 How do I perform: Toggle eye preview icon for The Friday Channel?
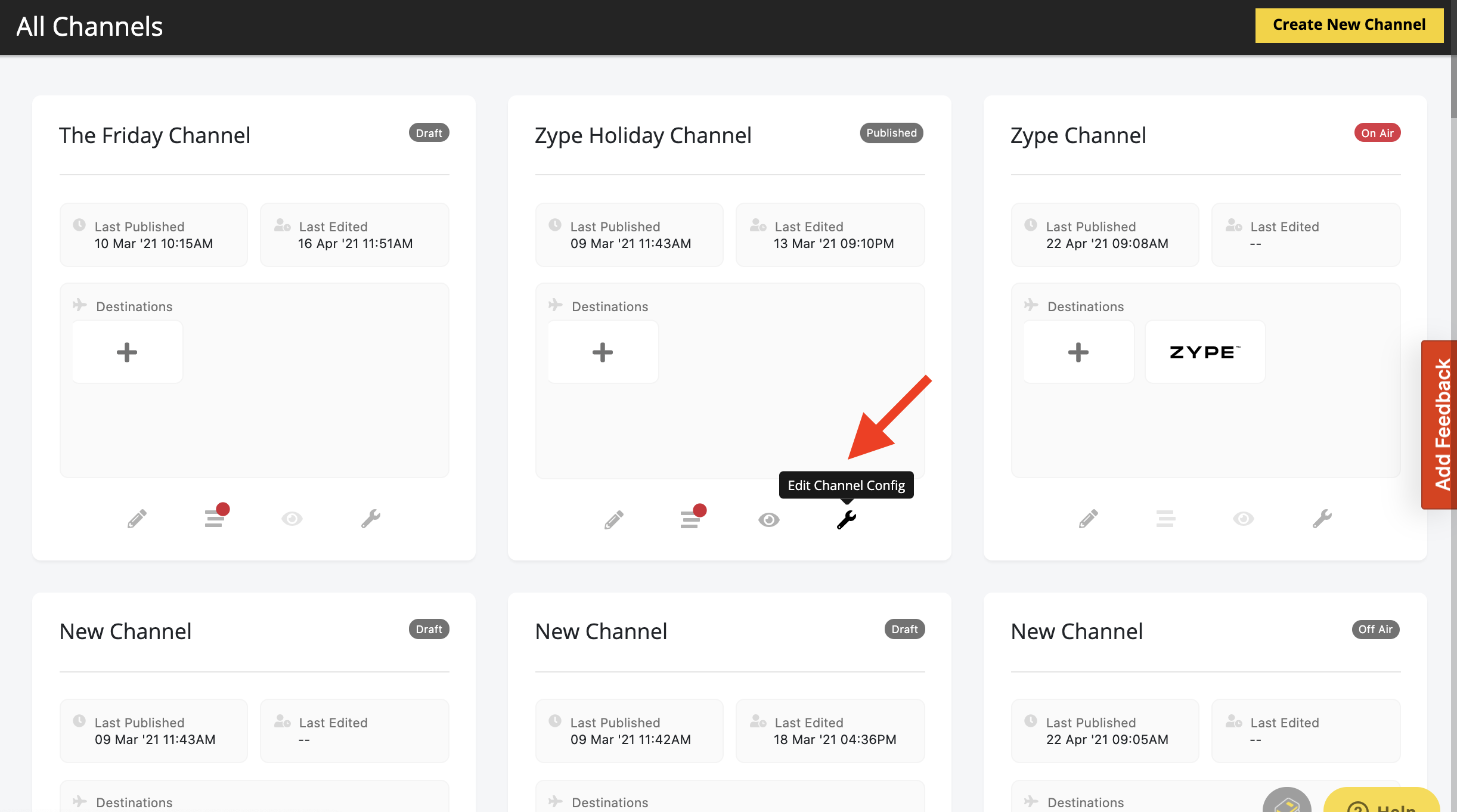292,519
